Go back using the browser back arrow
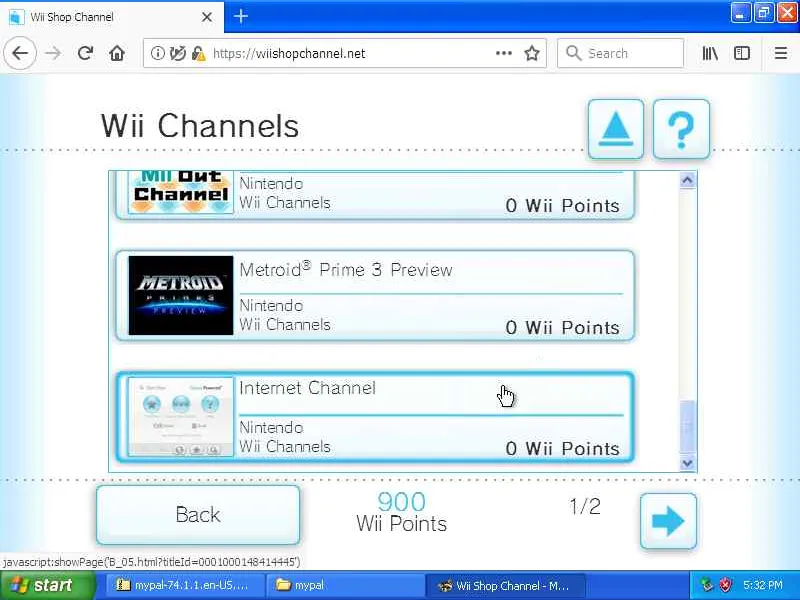The height and width of the screenshot is (600, 800). click(20, 53)
